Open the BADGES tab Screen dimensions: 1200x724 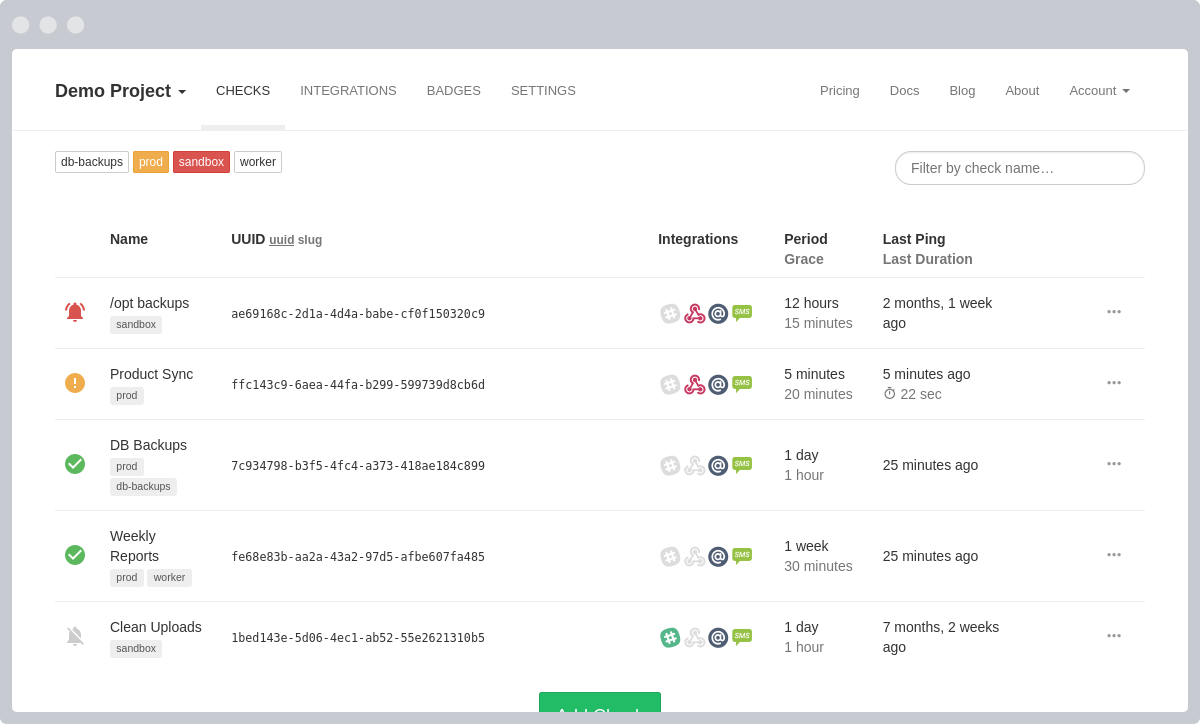(x=453, y=91)
